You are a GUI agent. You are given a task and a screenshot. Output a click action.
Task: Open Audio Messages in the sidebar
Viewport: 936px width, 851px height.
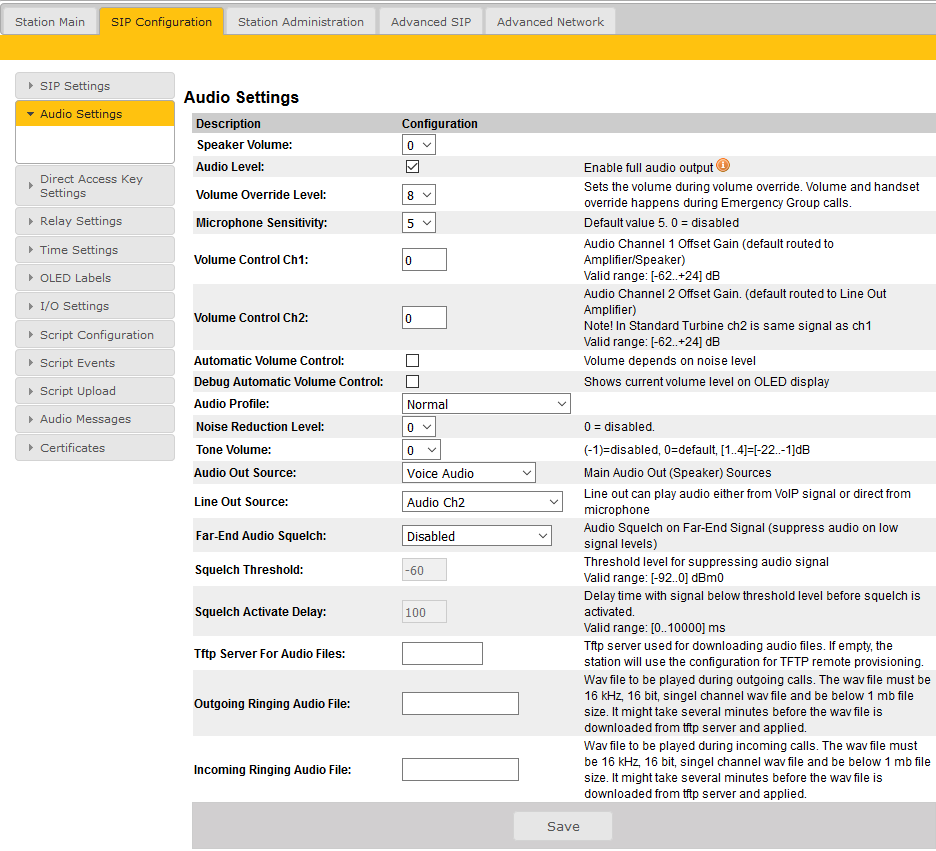pos(85,419)
